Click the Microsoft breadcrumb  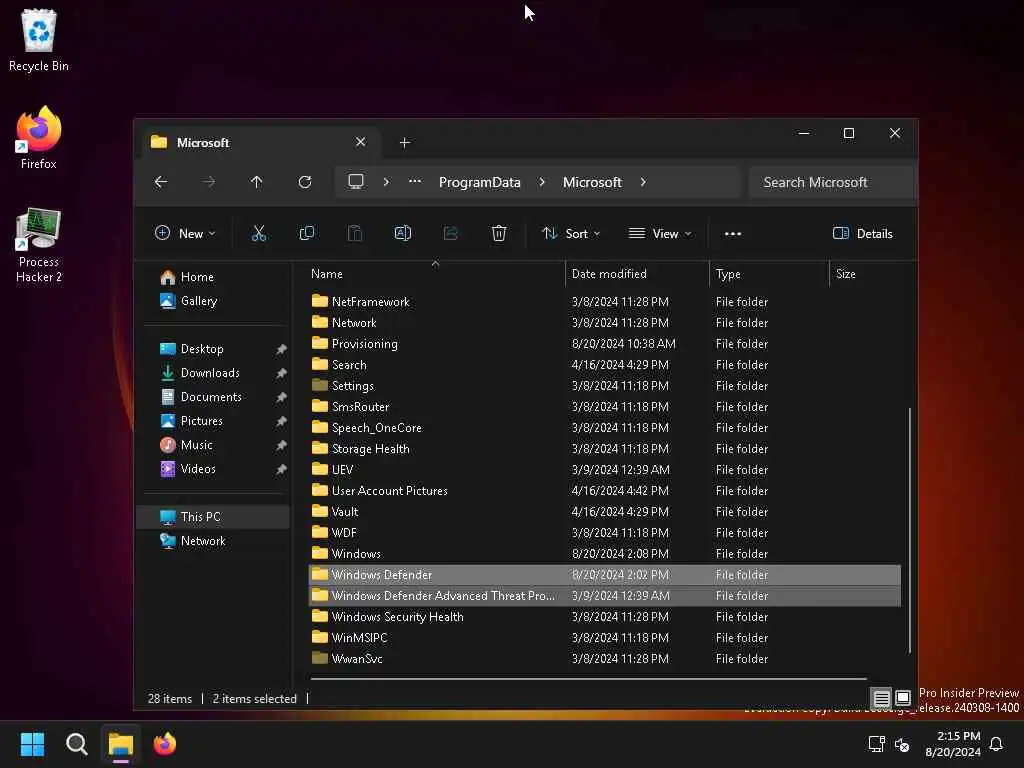tap(592, 182)
